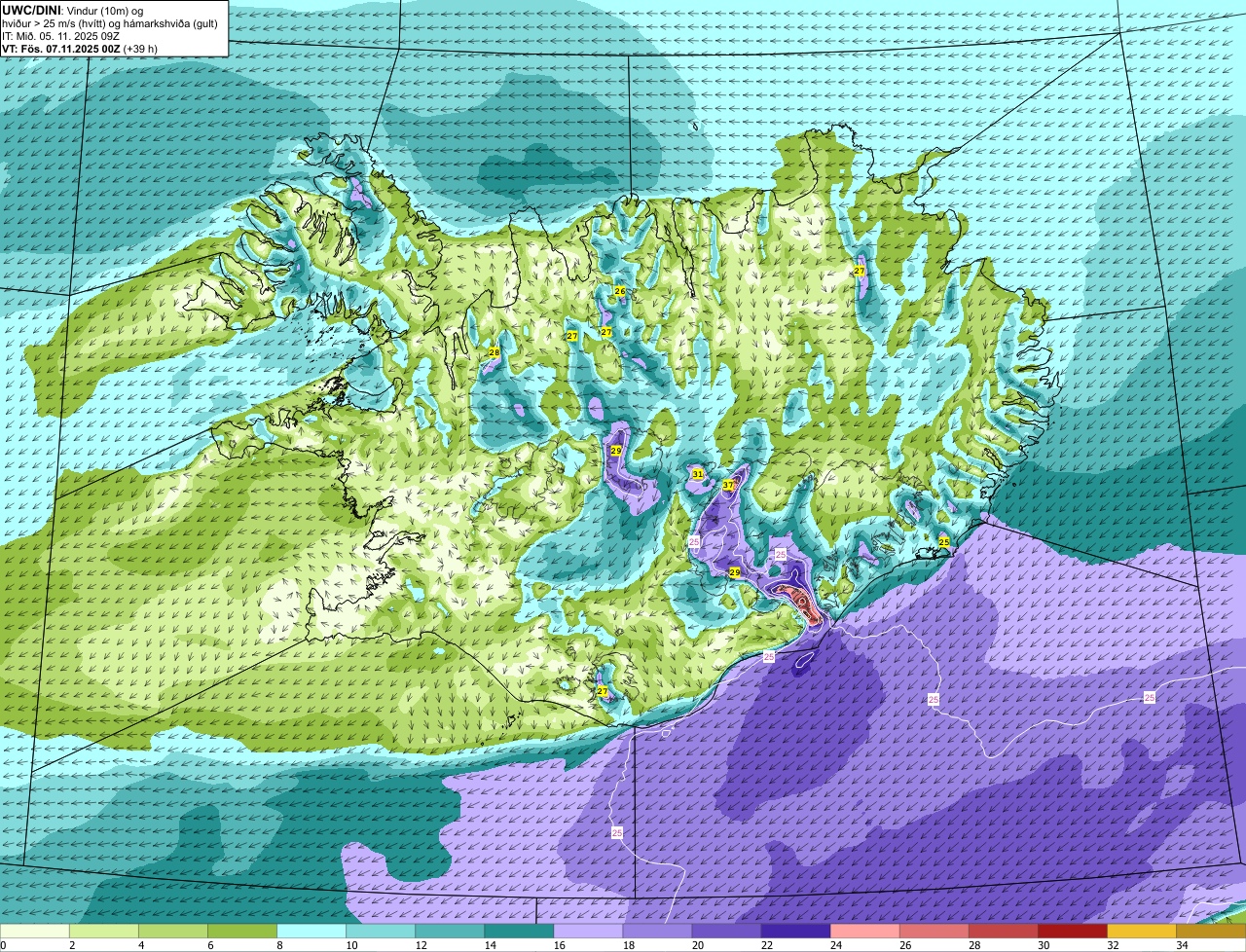Click the light green 2–4 m/s legend swatch

pyautogui.click(x=104, y=932)
